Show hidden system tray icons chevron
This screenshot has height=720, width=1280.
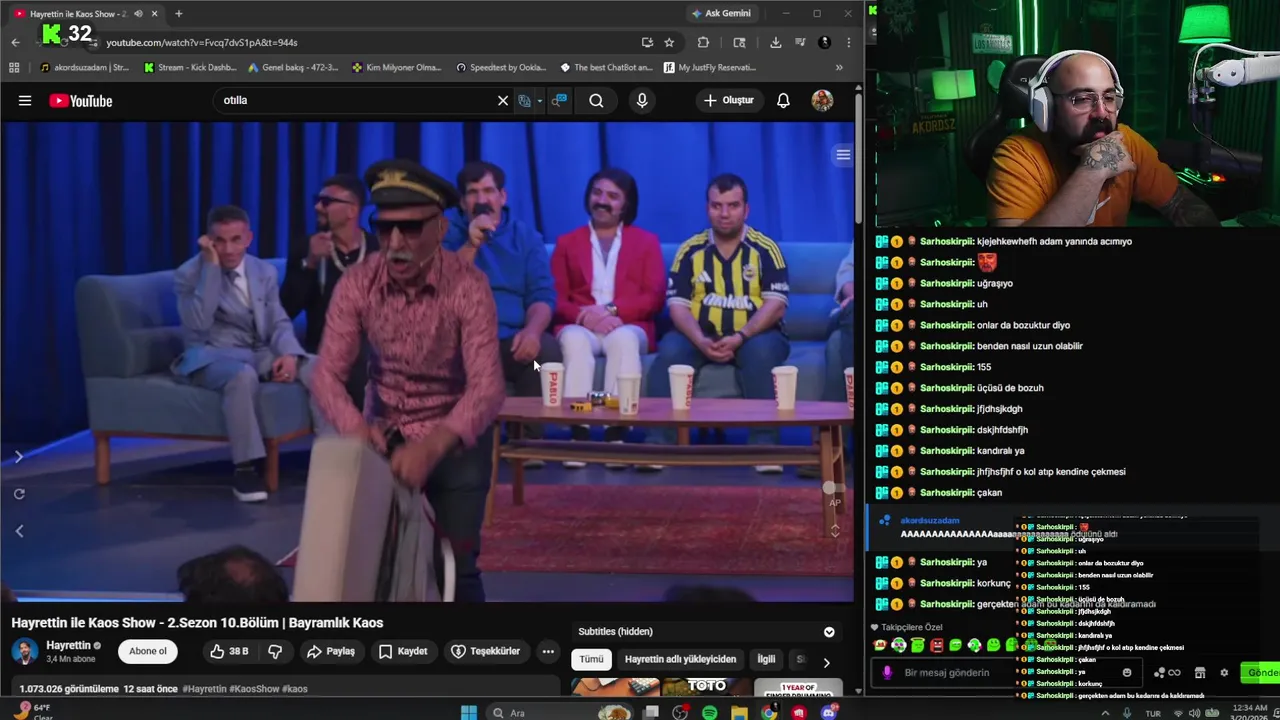click(x=1107, y=713)
